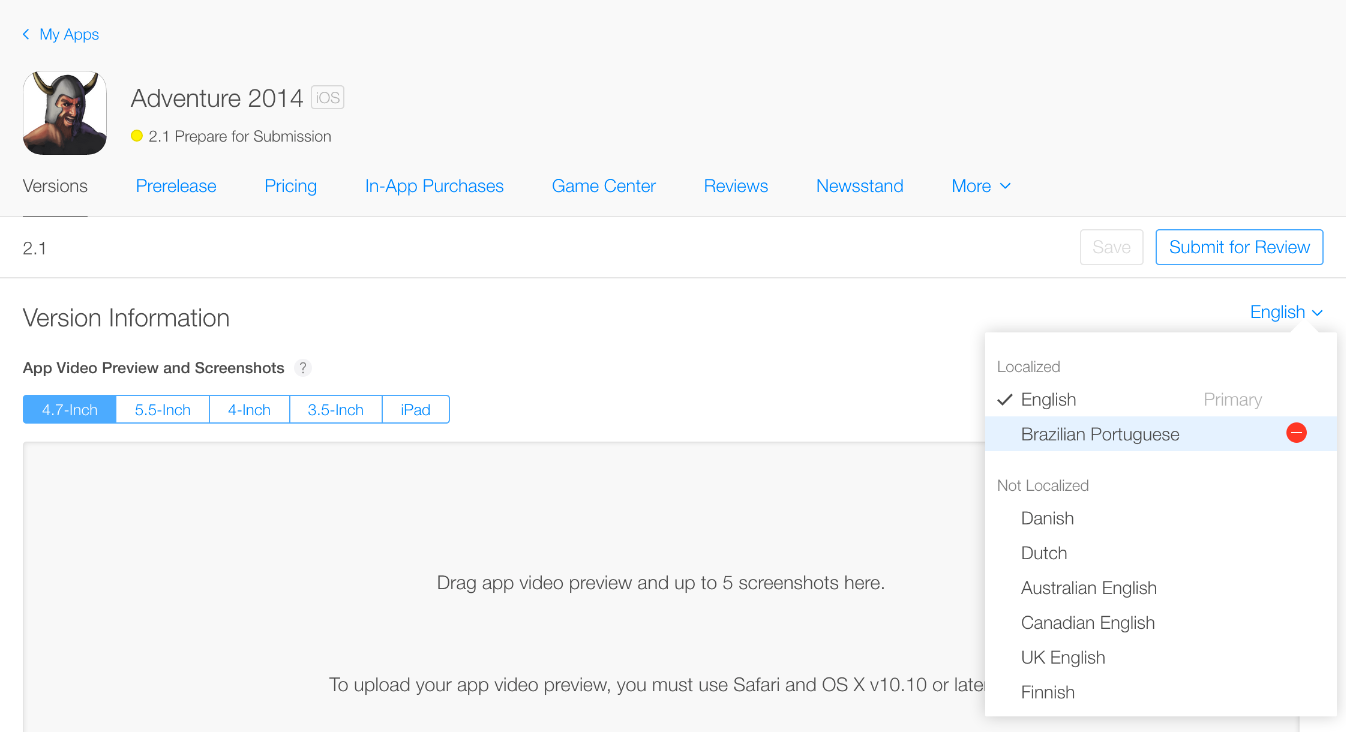The height and width of the screenshot is (732, 1346).
Task: View the Reviews tab
Action: coord(736,186)
